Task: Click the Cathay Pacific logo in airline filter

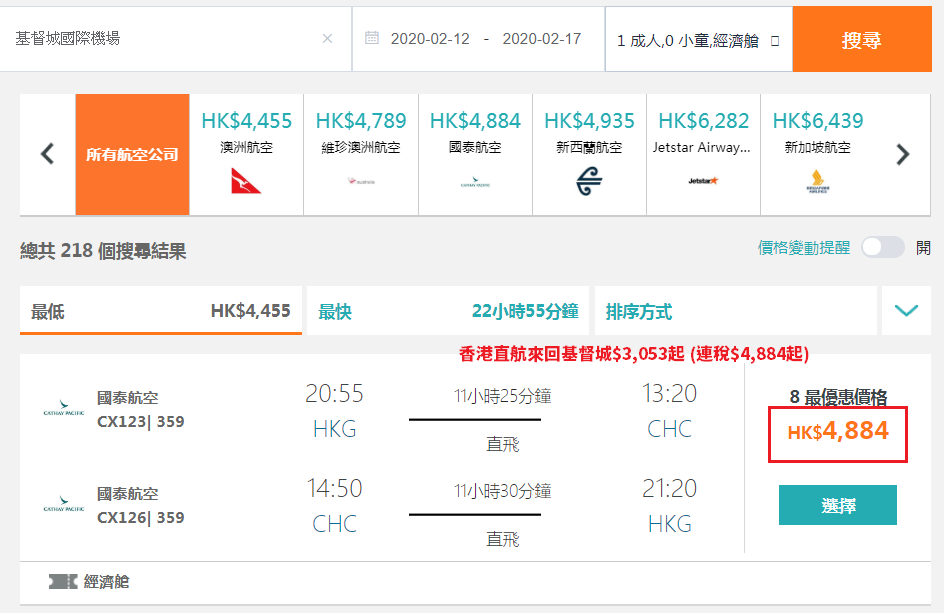Action: tap(475, 182)
